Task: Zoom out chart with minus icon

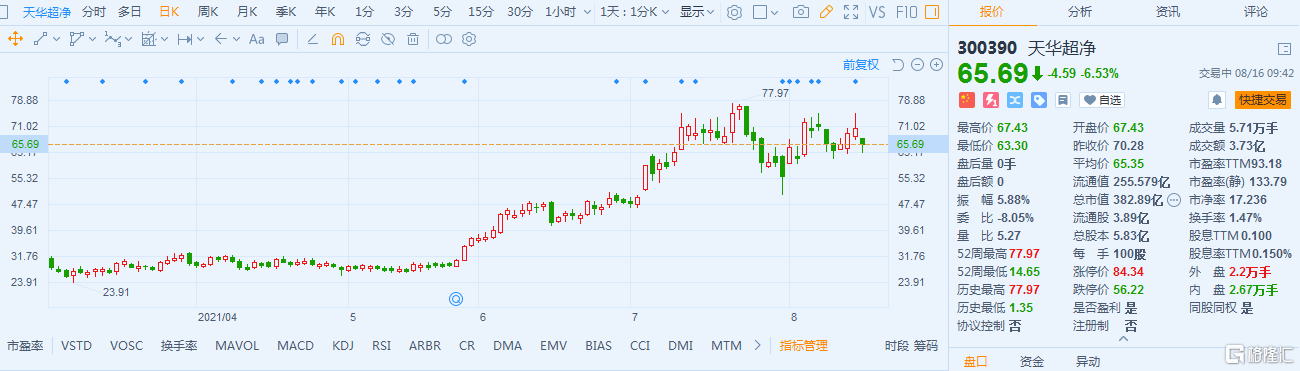Action: (x=917, y=65)
